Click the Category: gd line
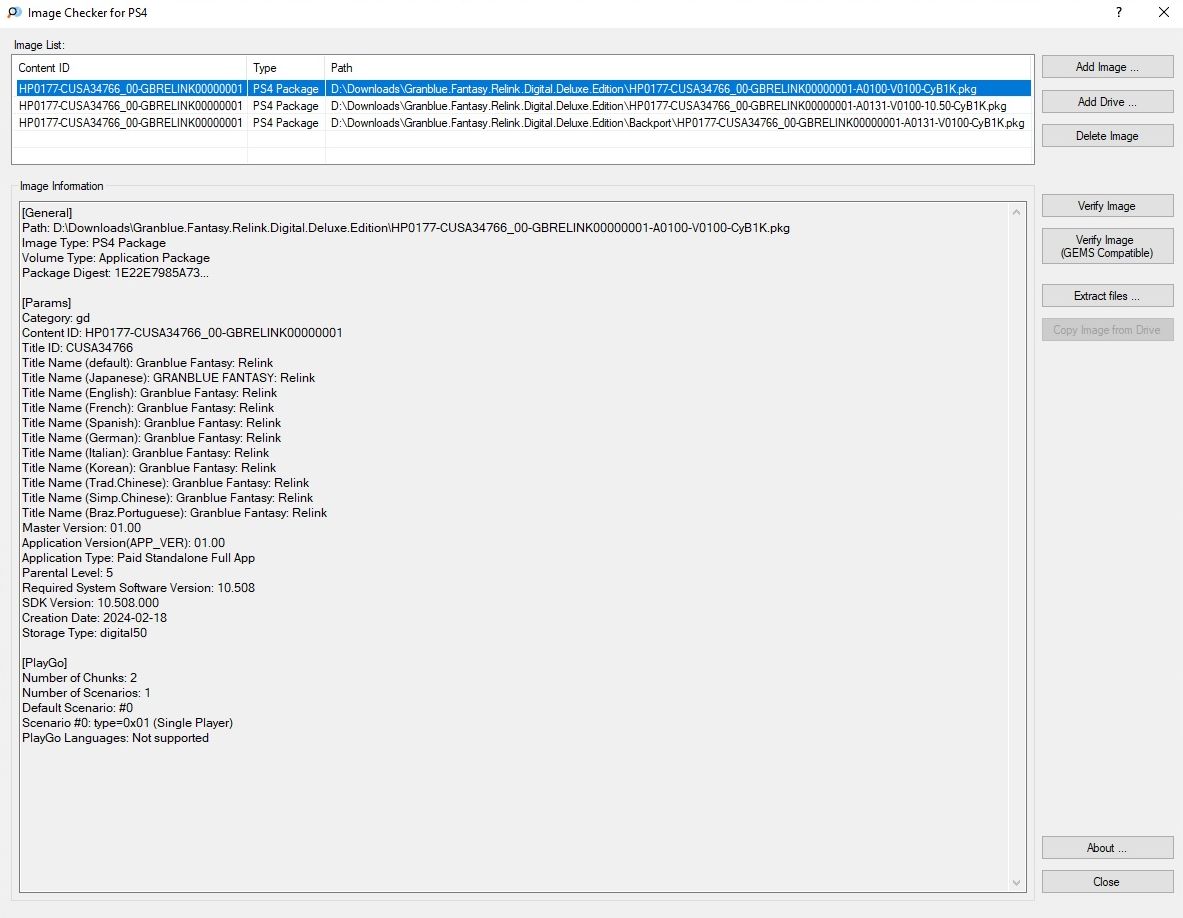 56,318
